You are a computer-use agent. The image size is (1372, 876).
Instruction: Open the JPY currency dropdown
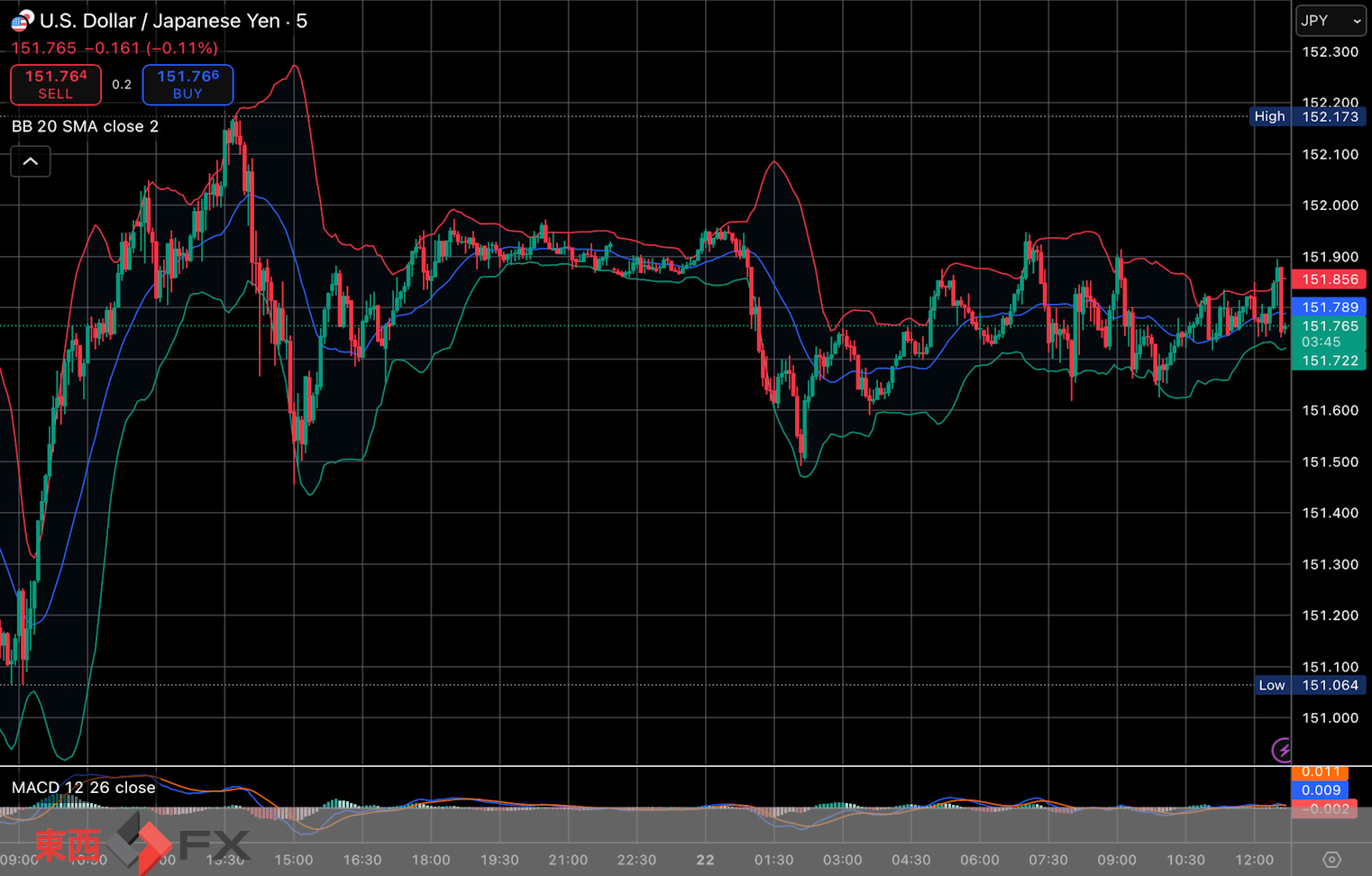tap(1331, 21)
